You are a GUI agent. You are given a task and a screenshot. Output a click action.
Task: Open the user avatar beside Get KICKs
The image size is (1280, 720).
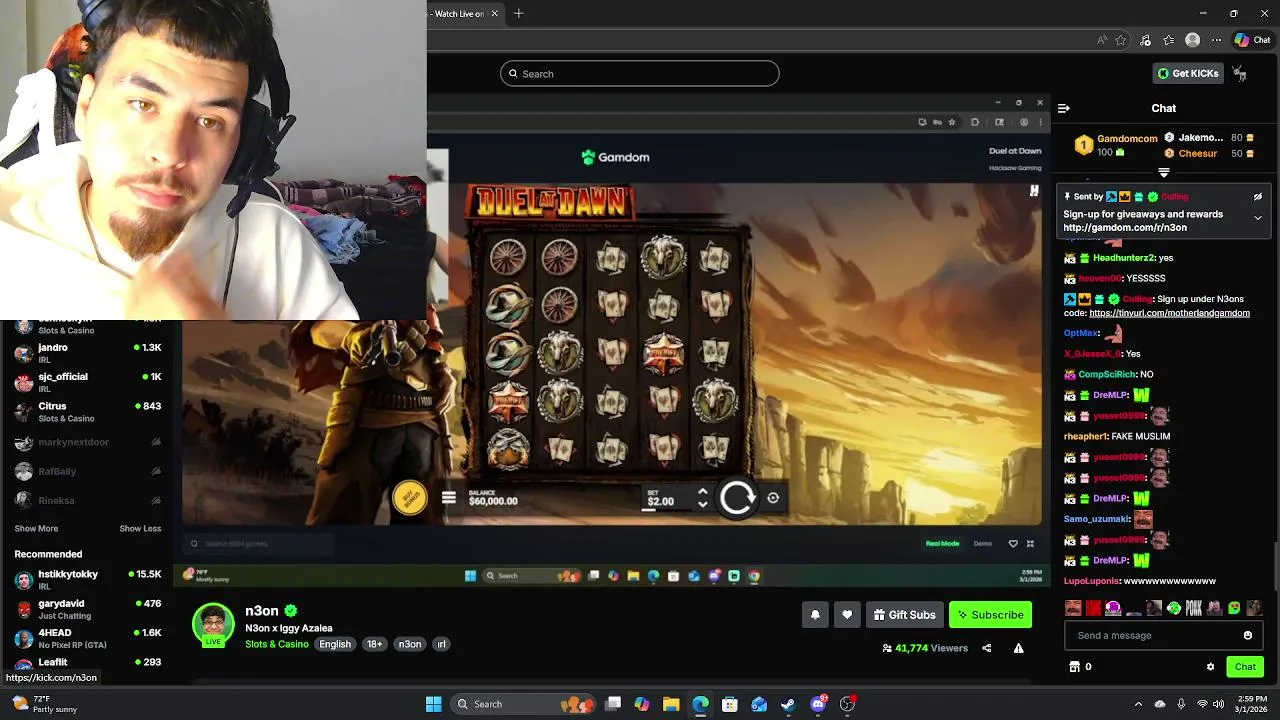1240,73
